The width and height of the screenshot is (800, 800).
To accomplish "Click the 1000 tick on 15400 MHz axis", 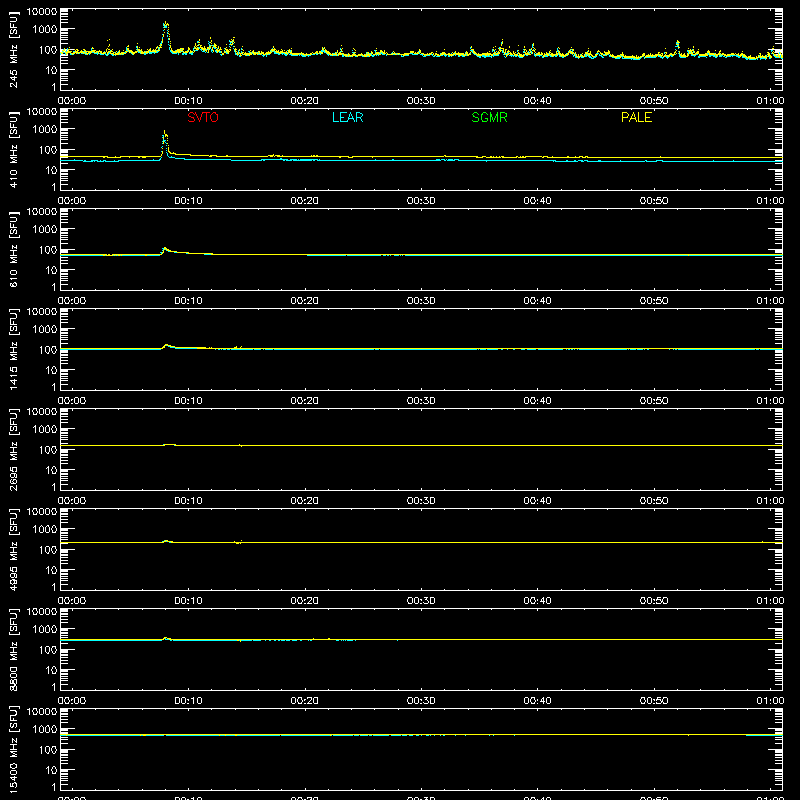I will tap(45, 730).
